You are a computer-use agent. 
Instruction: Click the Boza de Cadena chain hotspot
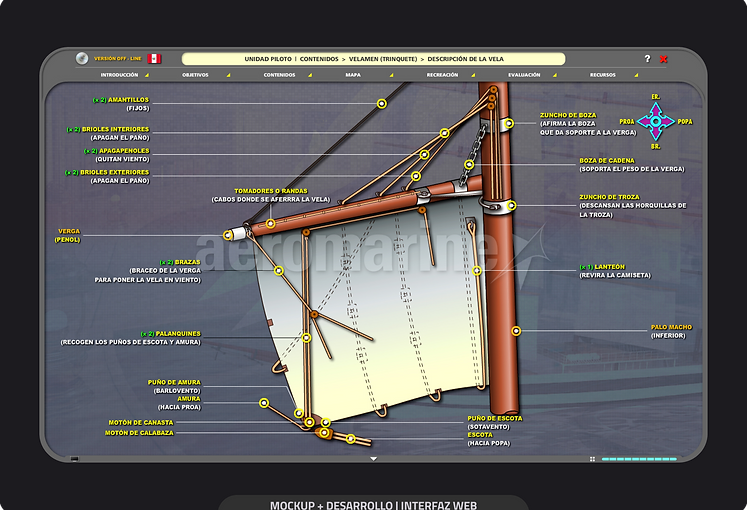coord(469,165)
